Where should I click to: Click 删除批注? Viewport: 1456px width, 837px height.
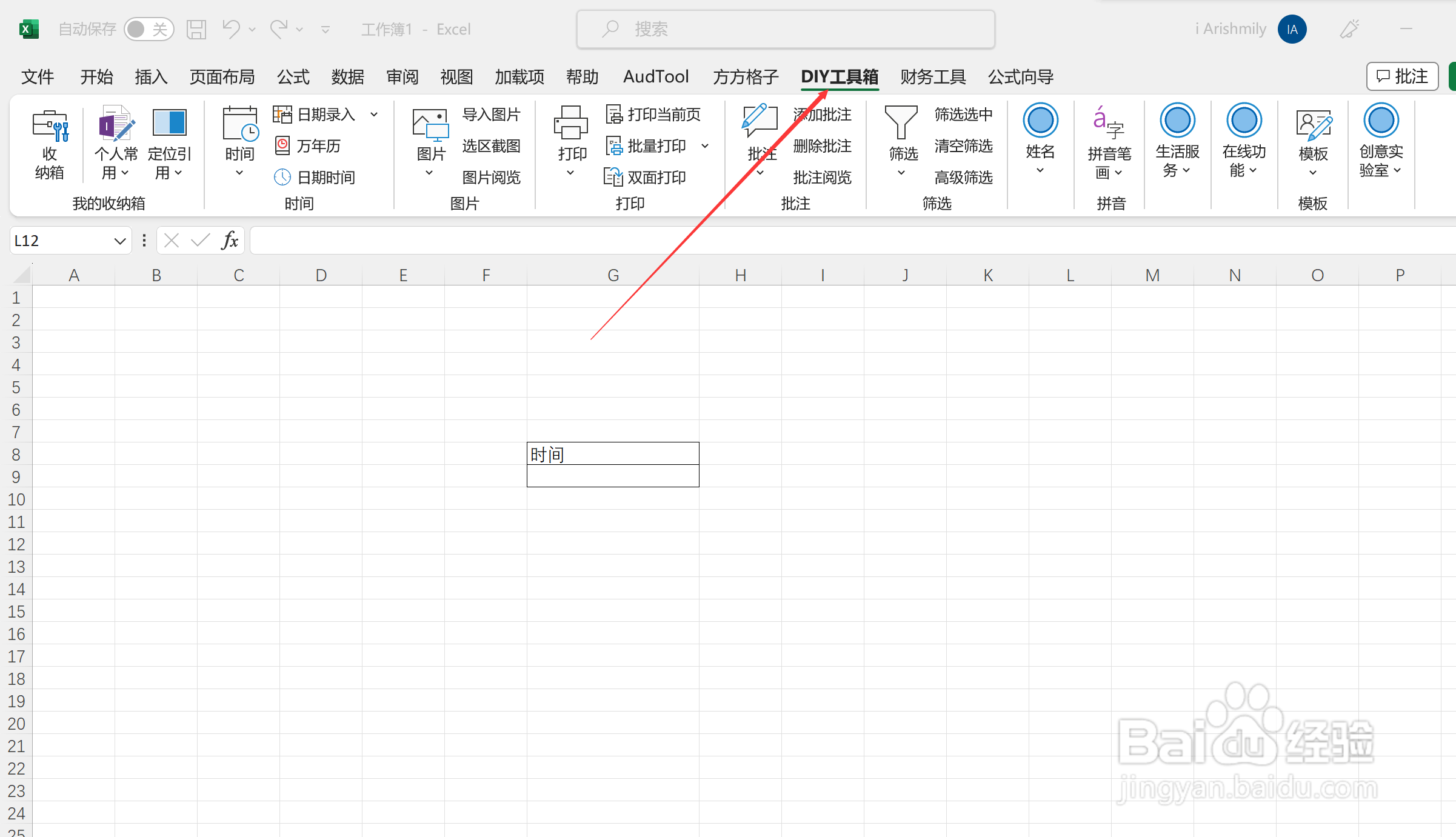tap(822, 145)
